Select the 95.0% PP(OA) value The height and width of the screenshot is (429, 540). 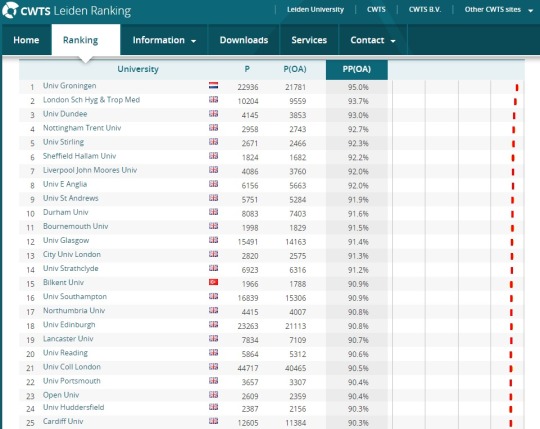[358, 87]
